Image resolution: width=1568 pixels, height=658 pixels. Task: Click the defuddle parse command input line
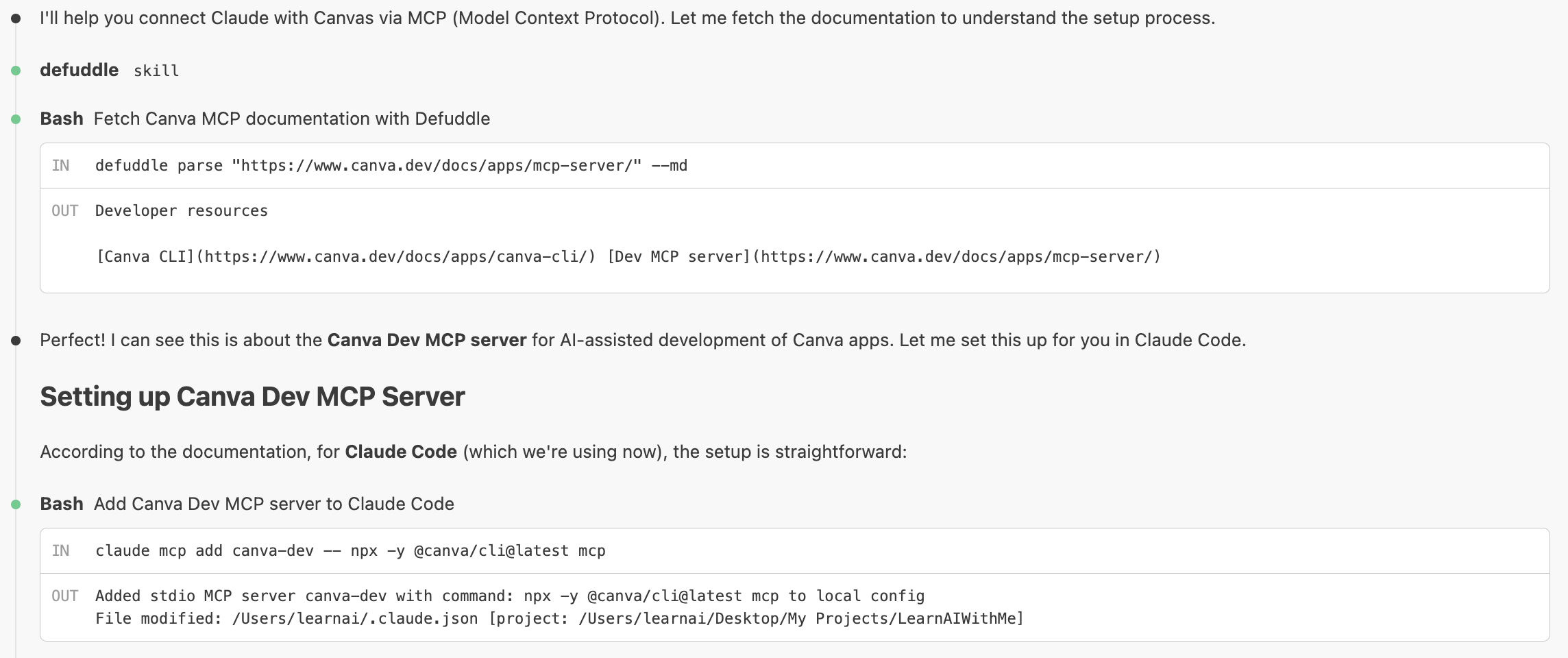tap(391, 166)
